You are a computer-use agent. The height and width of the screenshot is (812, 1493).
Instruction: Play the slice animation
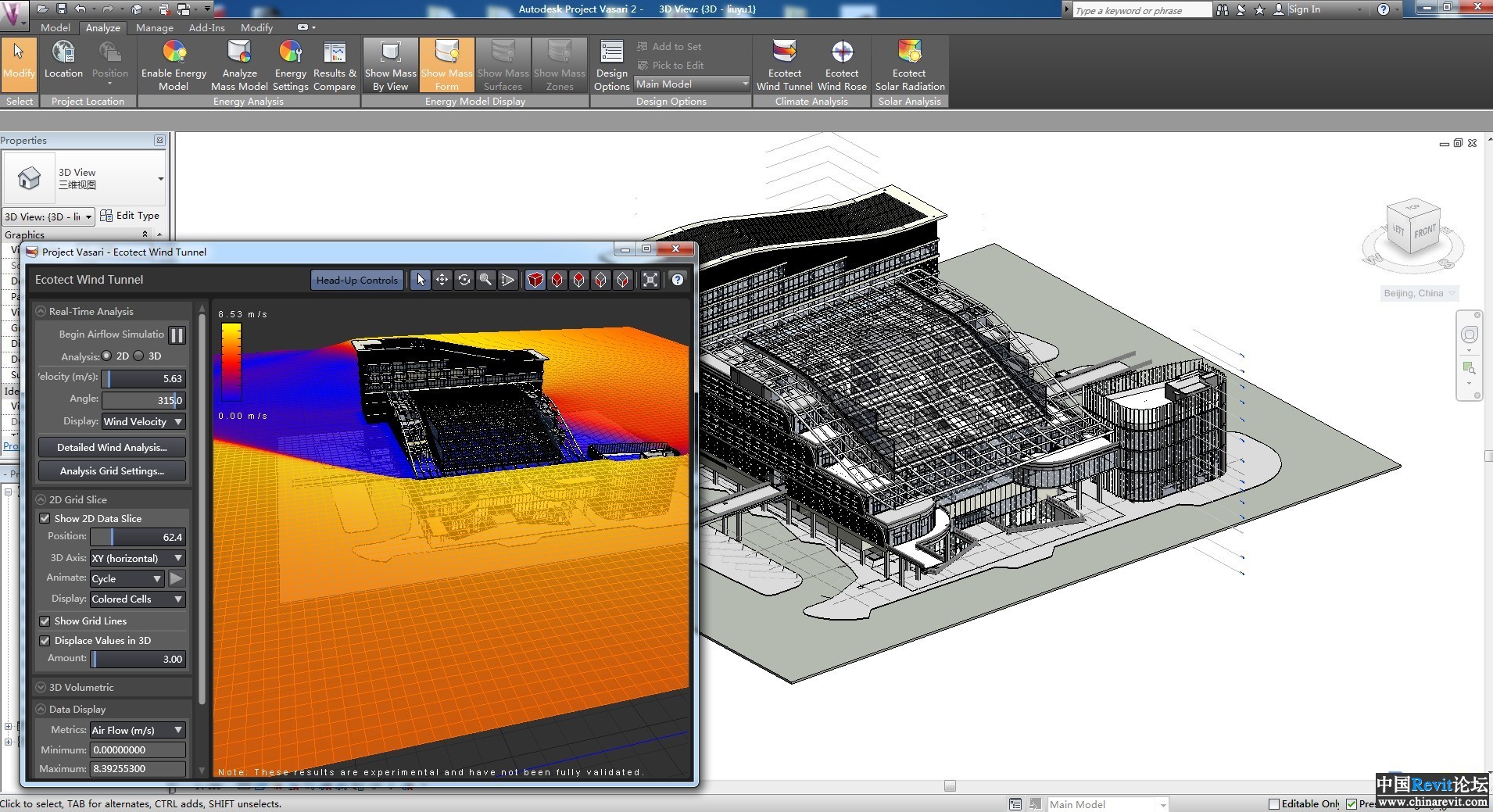pos(177,578)
